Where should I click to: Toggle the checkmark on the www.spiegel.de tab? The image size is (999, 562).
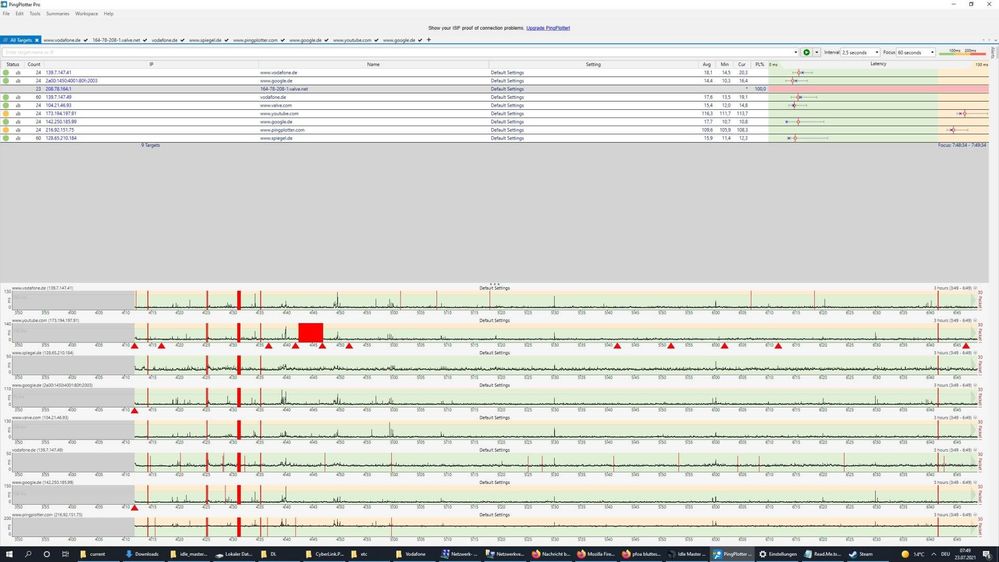point(226,40)
